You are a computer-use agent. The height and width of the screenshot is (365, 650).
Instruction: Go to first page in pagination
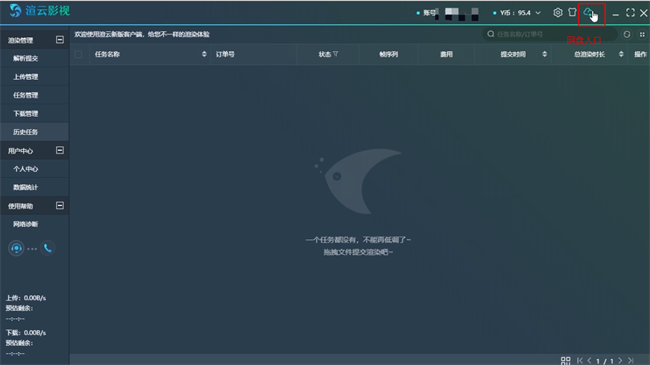point(580,361)
